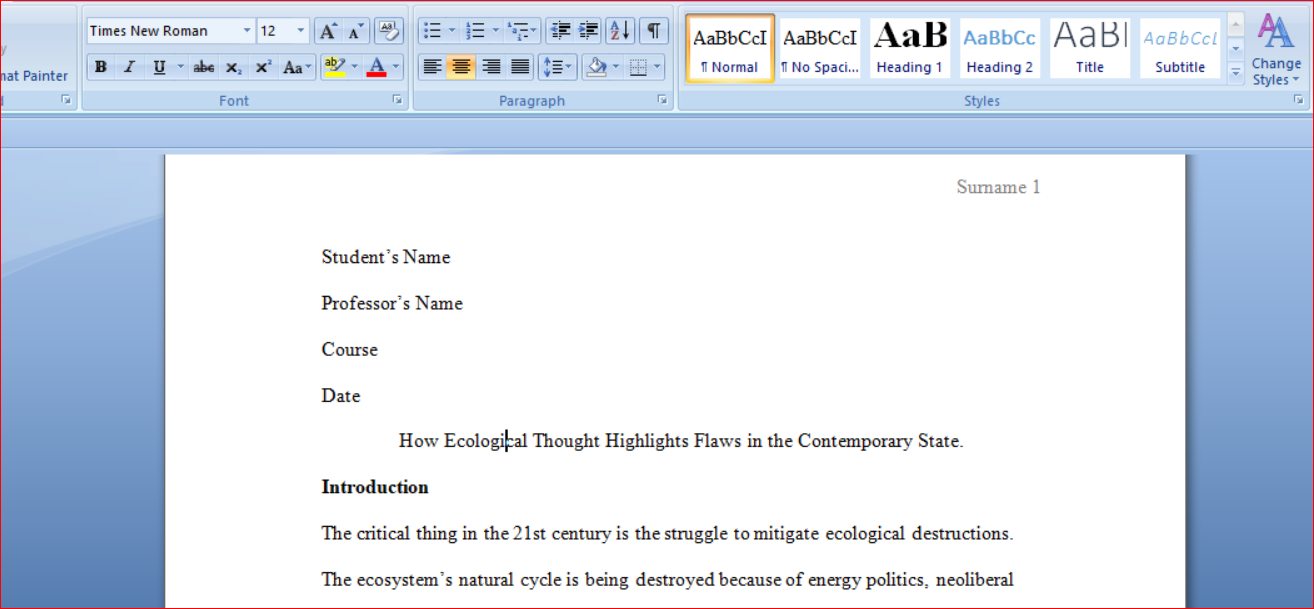Apply the bottom border icon
This screenshot has height=609, width=1314.
coord(638,67)
